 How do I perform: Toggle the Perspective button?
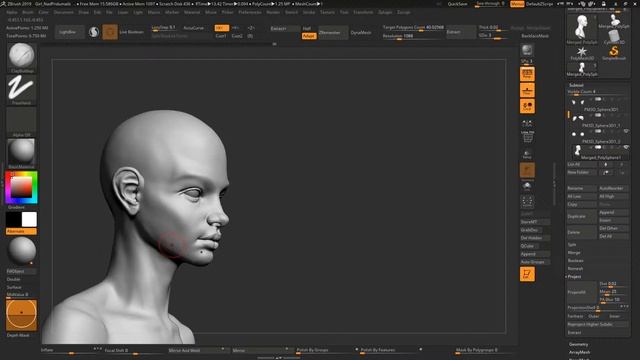point(527,74)
